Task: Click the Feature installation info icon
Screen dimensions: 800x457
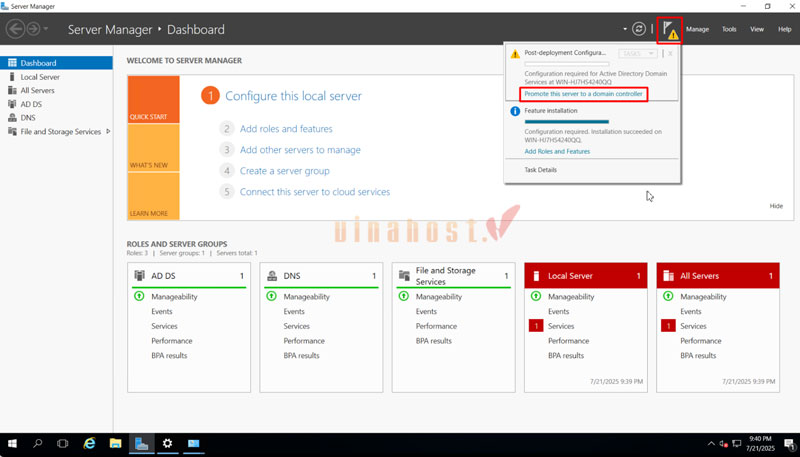Action: tap(515, 111)
